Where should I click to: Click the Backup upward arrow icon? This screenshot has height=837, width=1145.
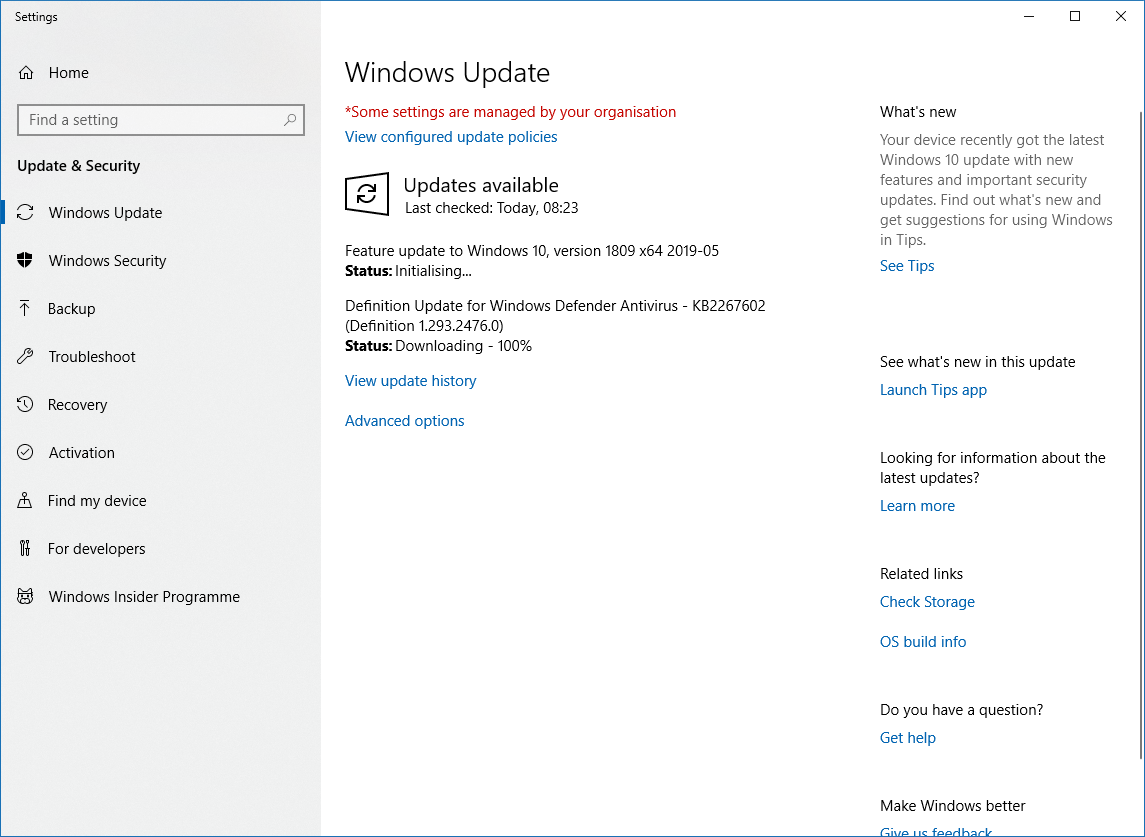25,308
